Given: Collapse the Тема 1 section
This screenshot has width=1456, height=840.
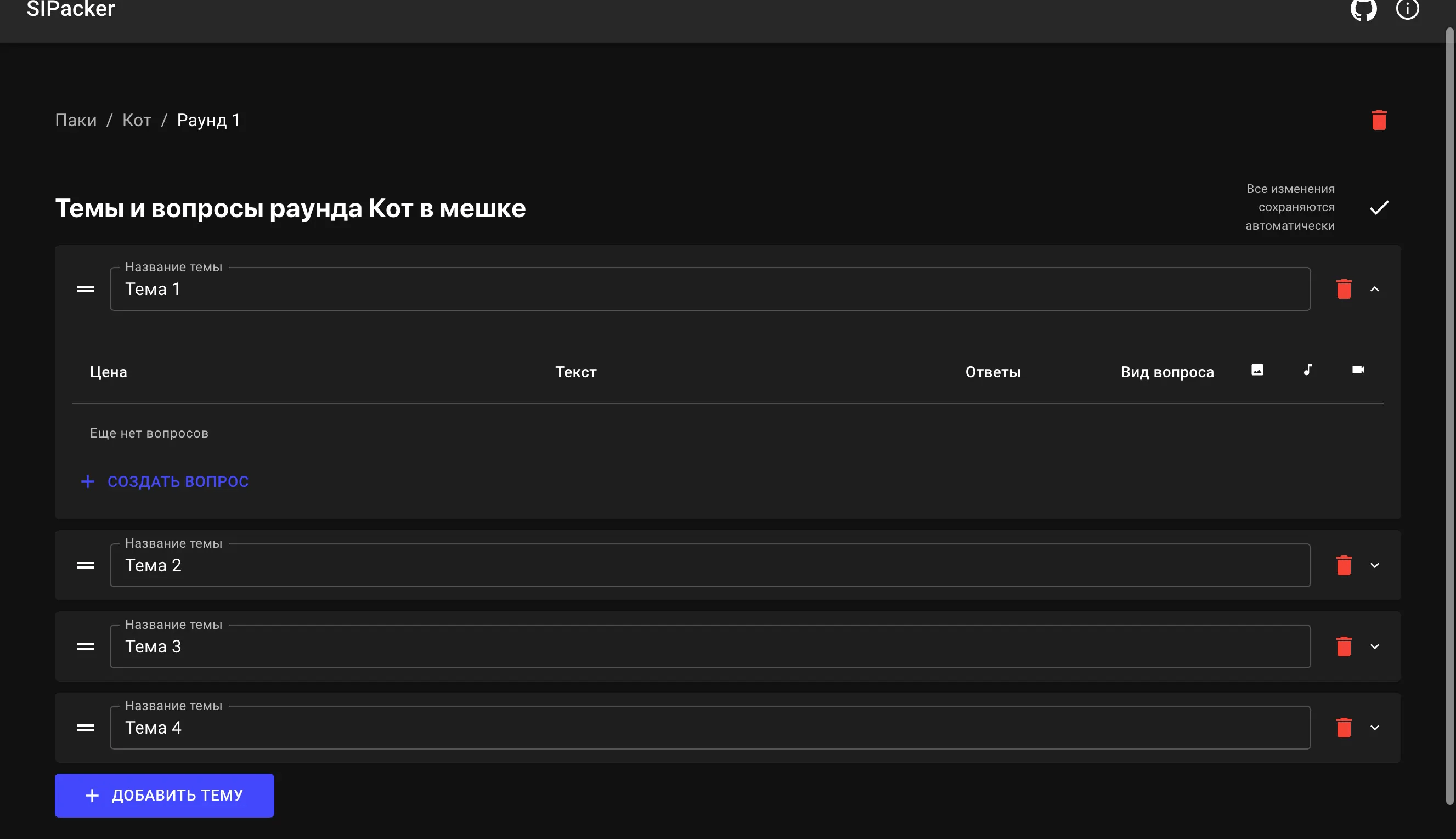Looking at the screenshot, I should pyautogui.click(x=1375, y=288).
